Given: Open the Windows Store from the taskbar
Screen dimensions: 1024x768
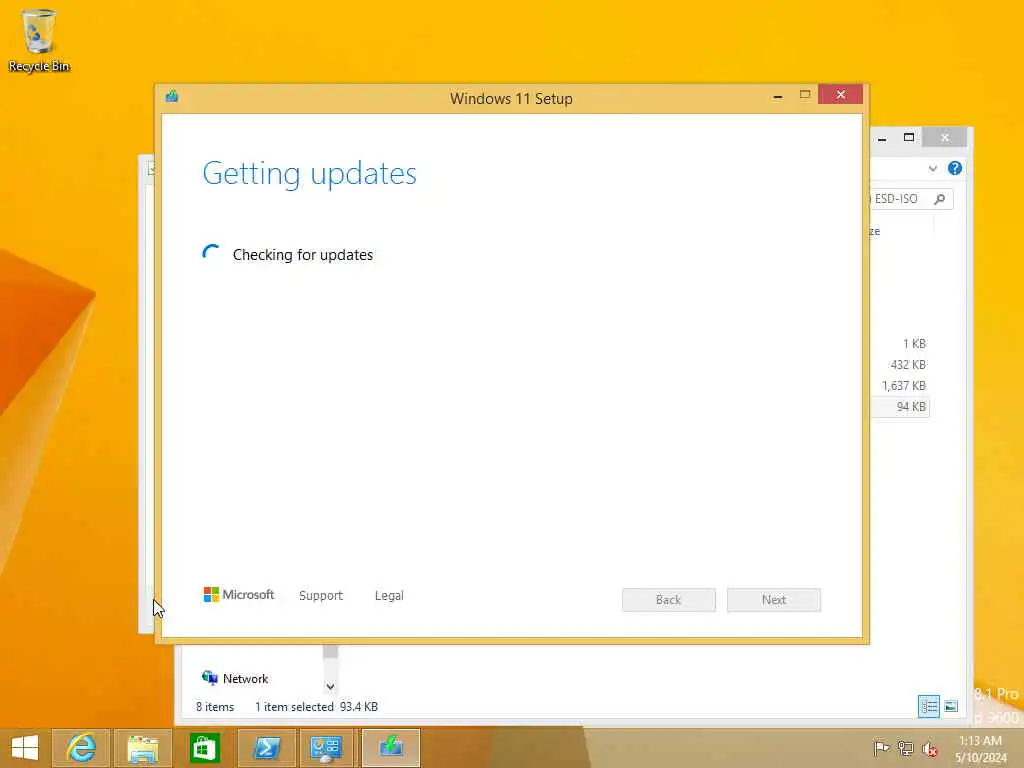Looking at the screenshot, I should (x=204, y=747).
